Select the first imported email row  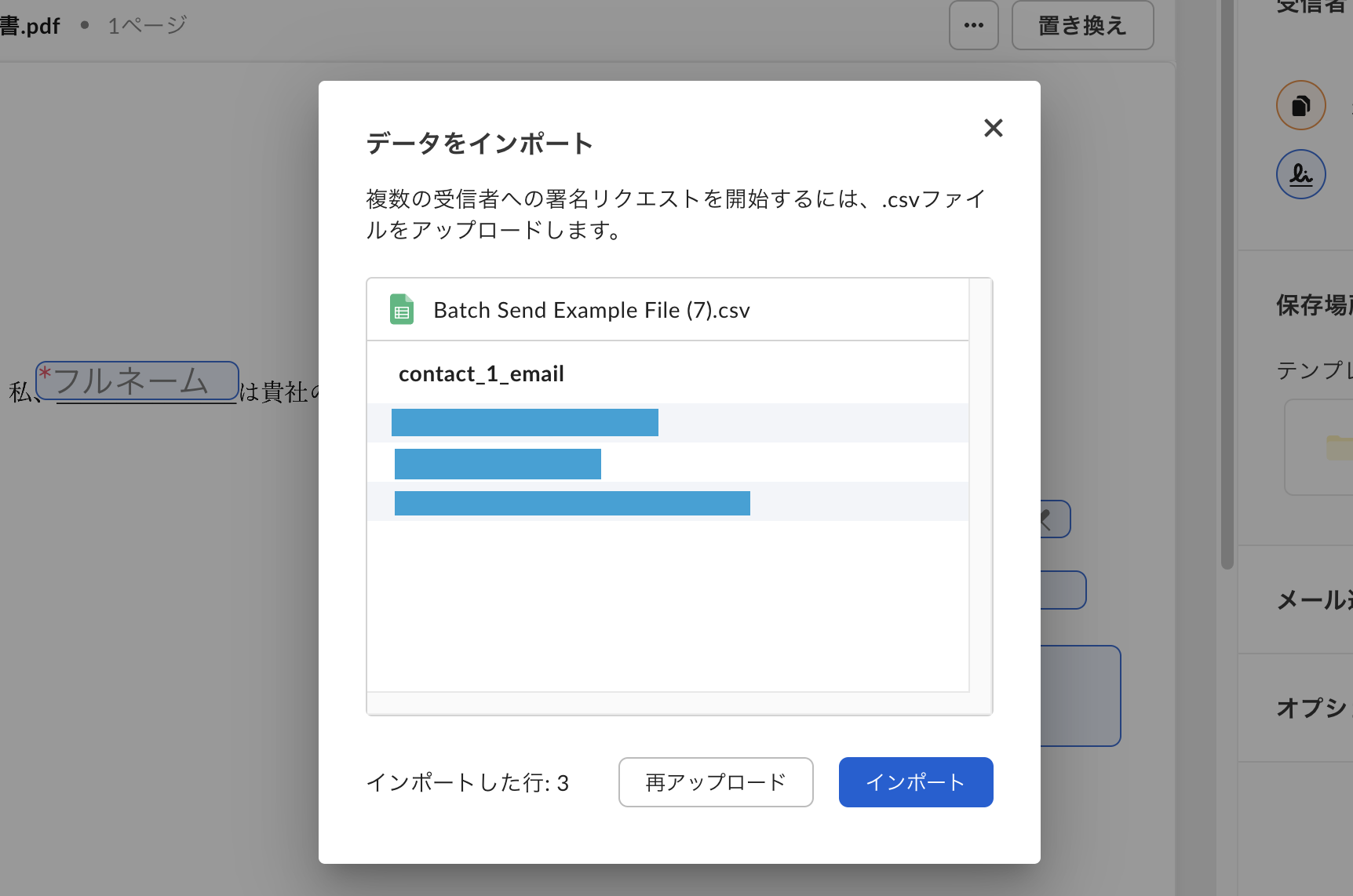click(x=524, y=423)
